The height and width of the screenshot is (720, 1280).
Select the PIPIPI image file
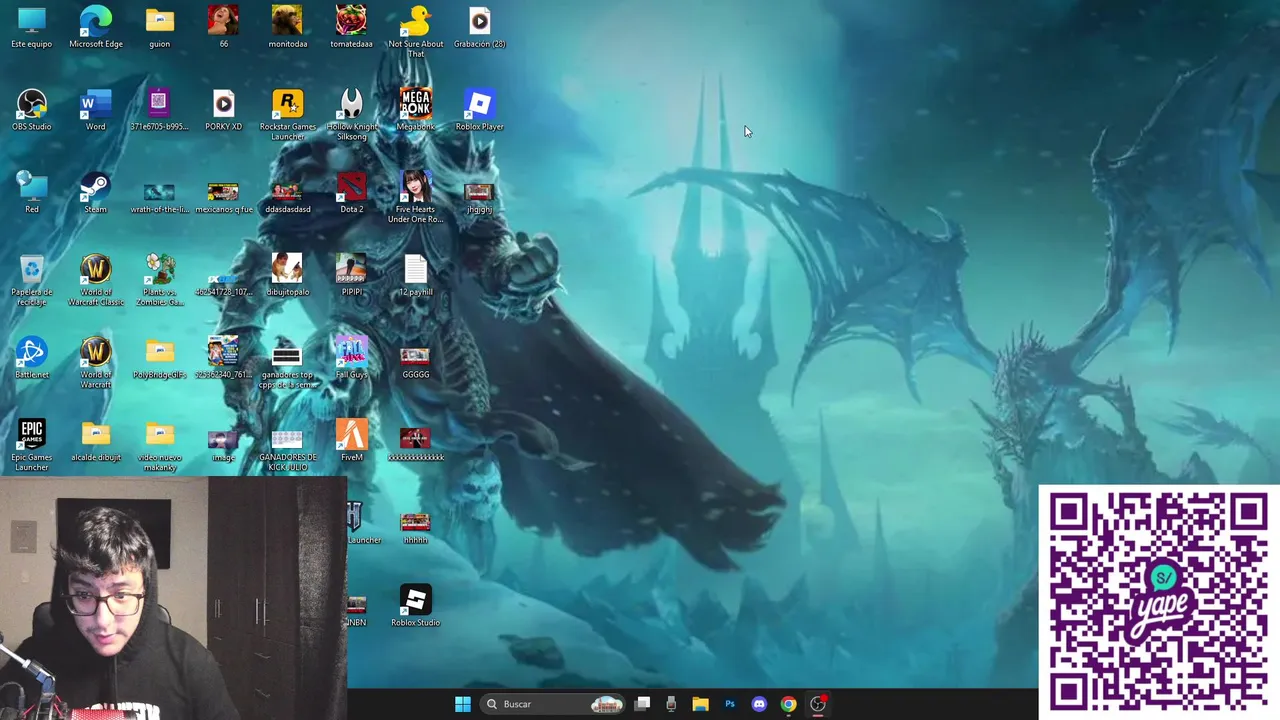pyautogui.click(x=351, y=276)
